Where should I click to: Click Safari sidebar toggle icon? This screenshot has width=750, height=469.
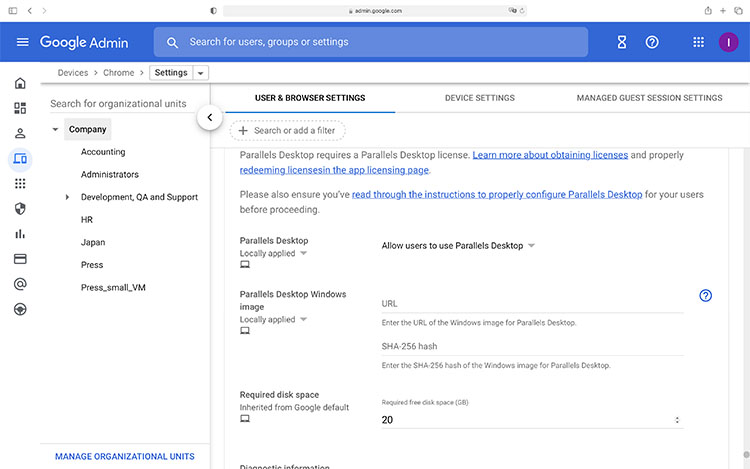13,11
